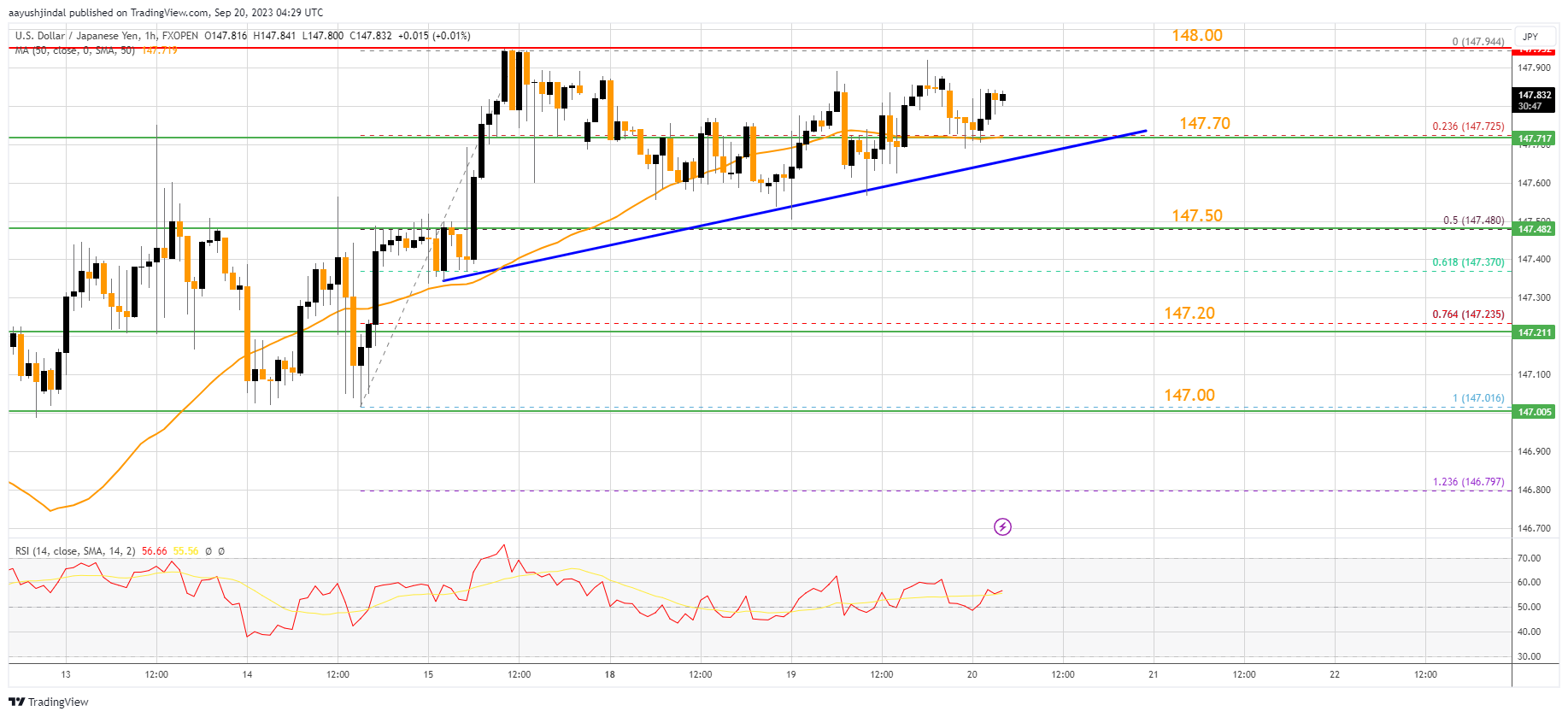Click the orange 147.20 annotation
Image resolution: width=1568 pixels, height=717 pixels.
(1189, 314)
